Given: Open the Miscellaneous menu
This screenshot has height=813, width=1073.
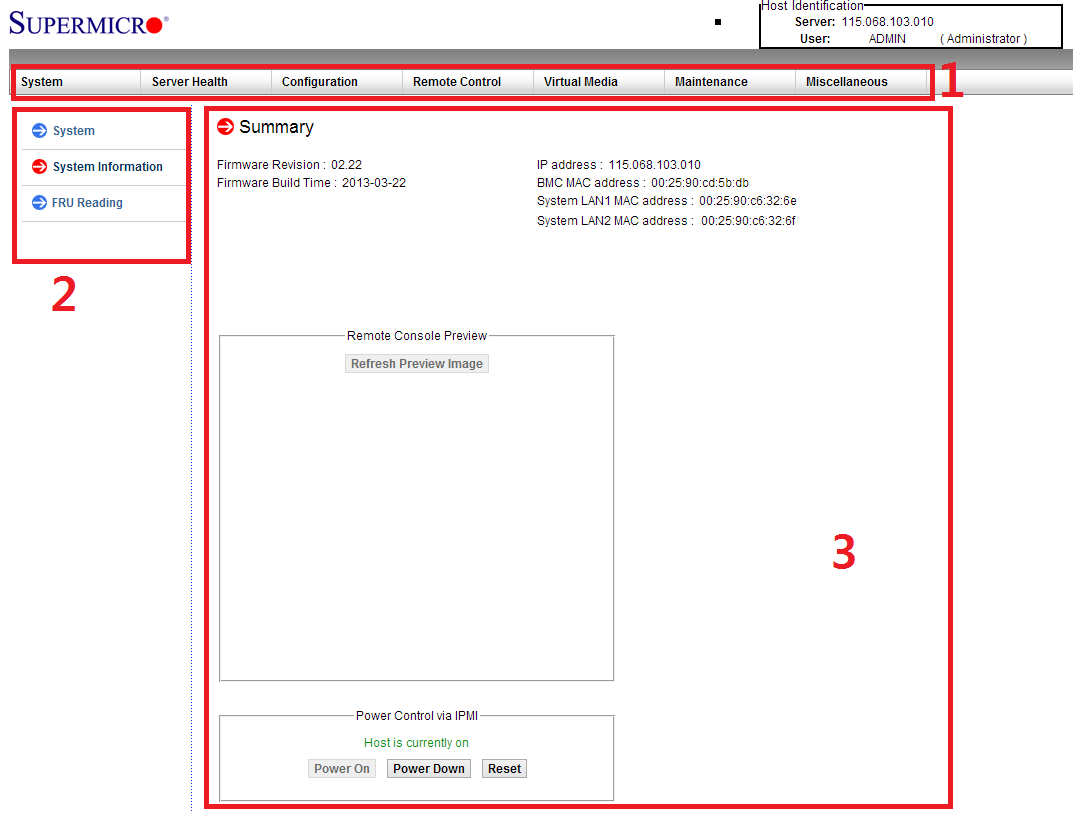Looking at the screenshot, I should (x=847, y=82).
